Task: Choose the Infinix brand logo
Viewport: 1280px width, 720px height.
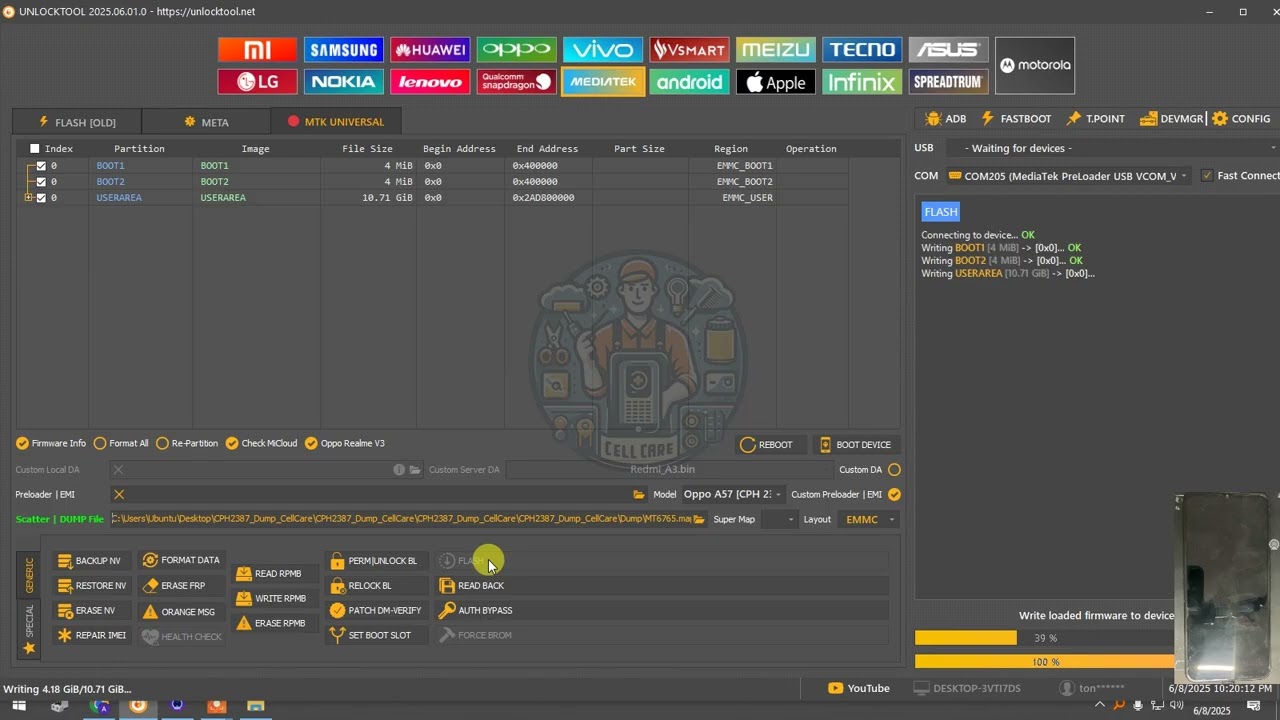Action: pyautogui.click(x=862, y=82)
